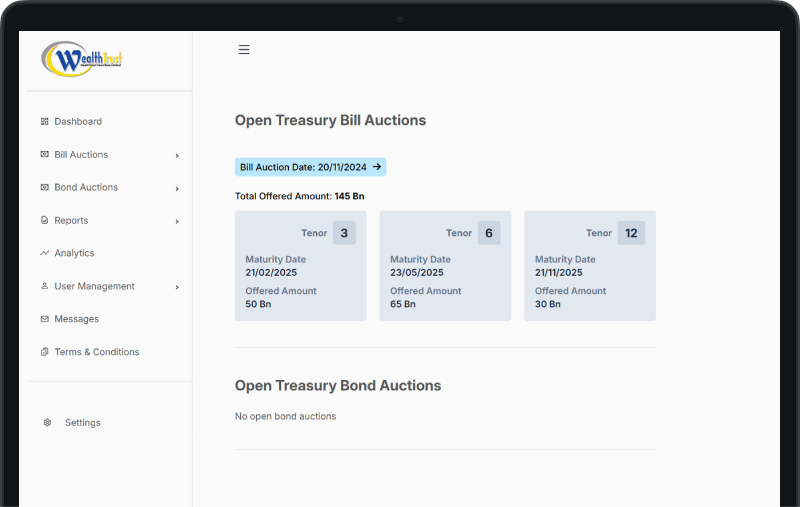Click the Terms & Conditions clipboard icon
Image resolution: width=800 pixels, height=507 pixels.
click(44, 351)
